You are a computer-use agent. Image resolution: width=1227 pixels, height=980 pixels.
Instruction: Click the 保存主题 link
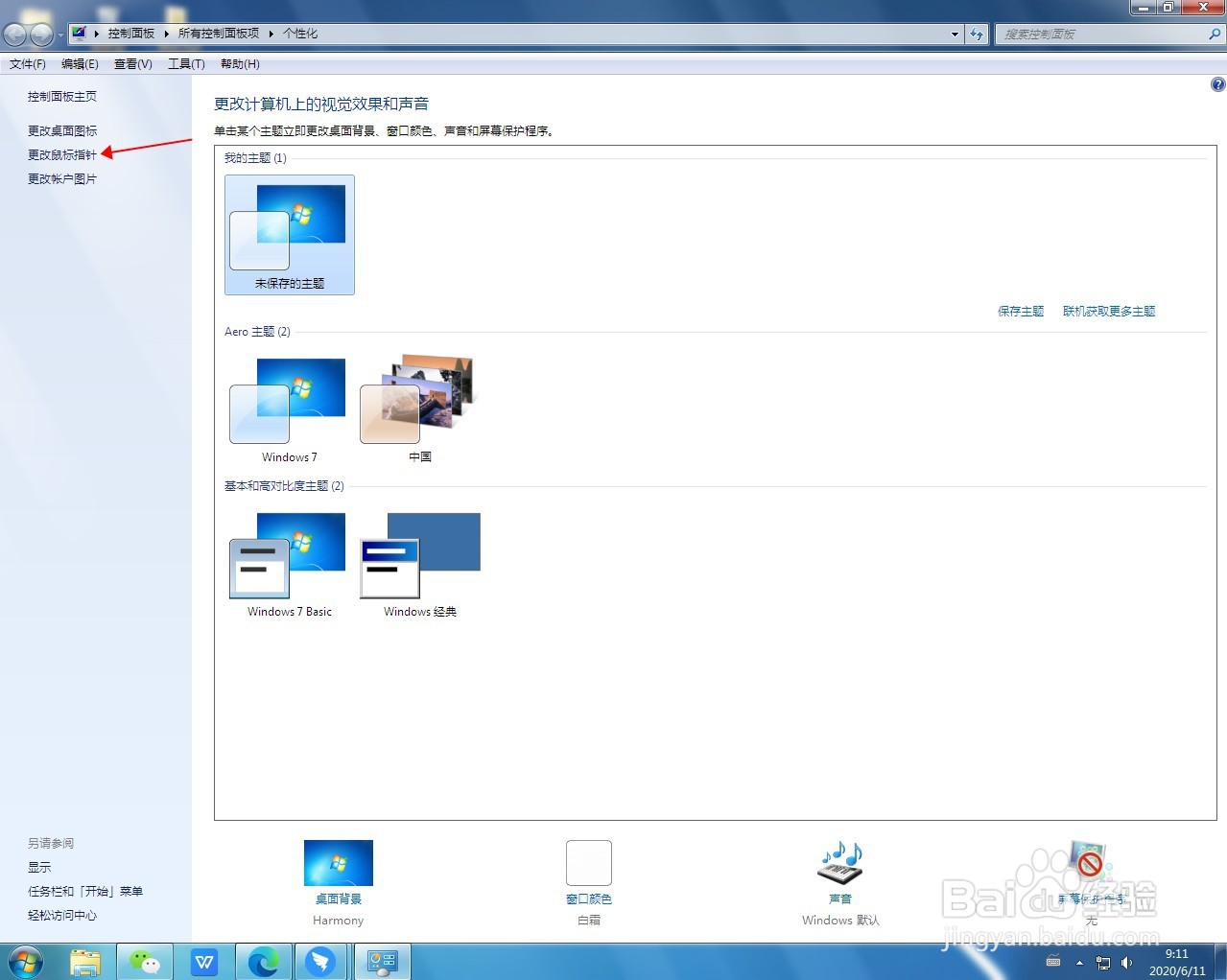tap(1020, 311)
